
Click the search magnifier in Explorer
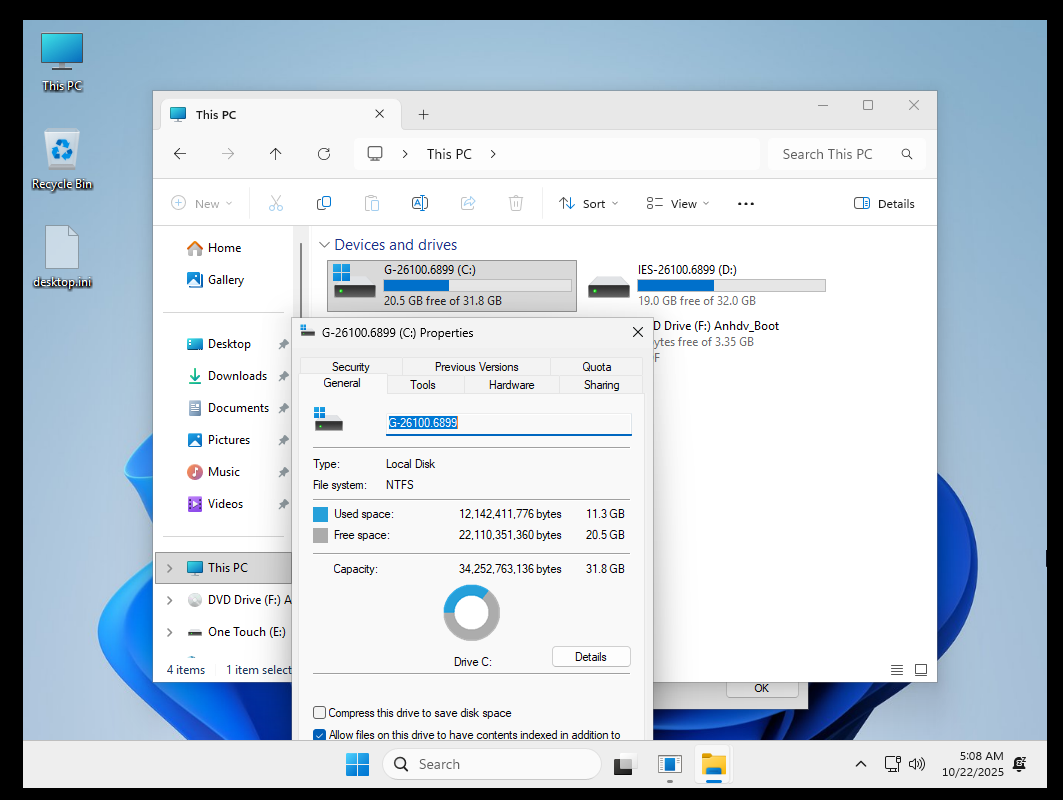[x=906, y=154]
